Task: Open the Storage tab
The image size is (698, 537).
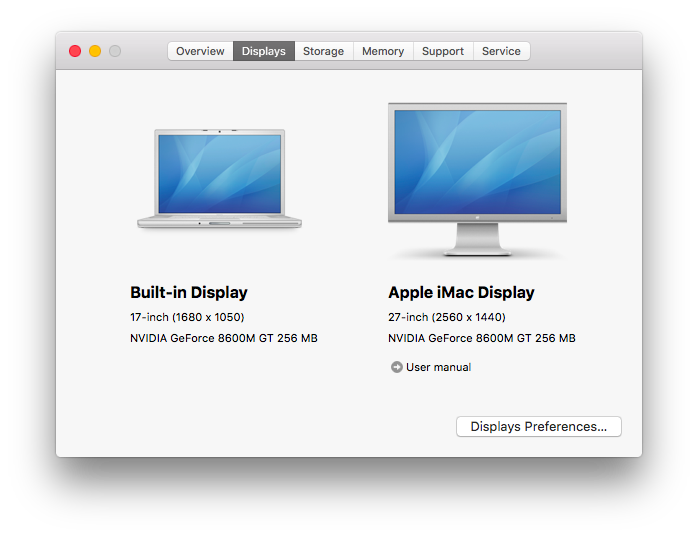Action: click(324, 51)
